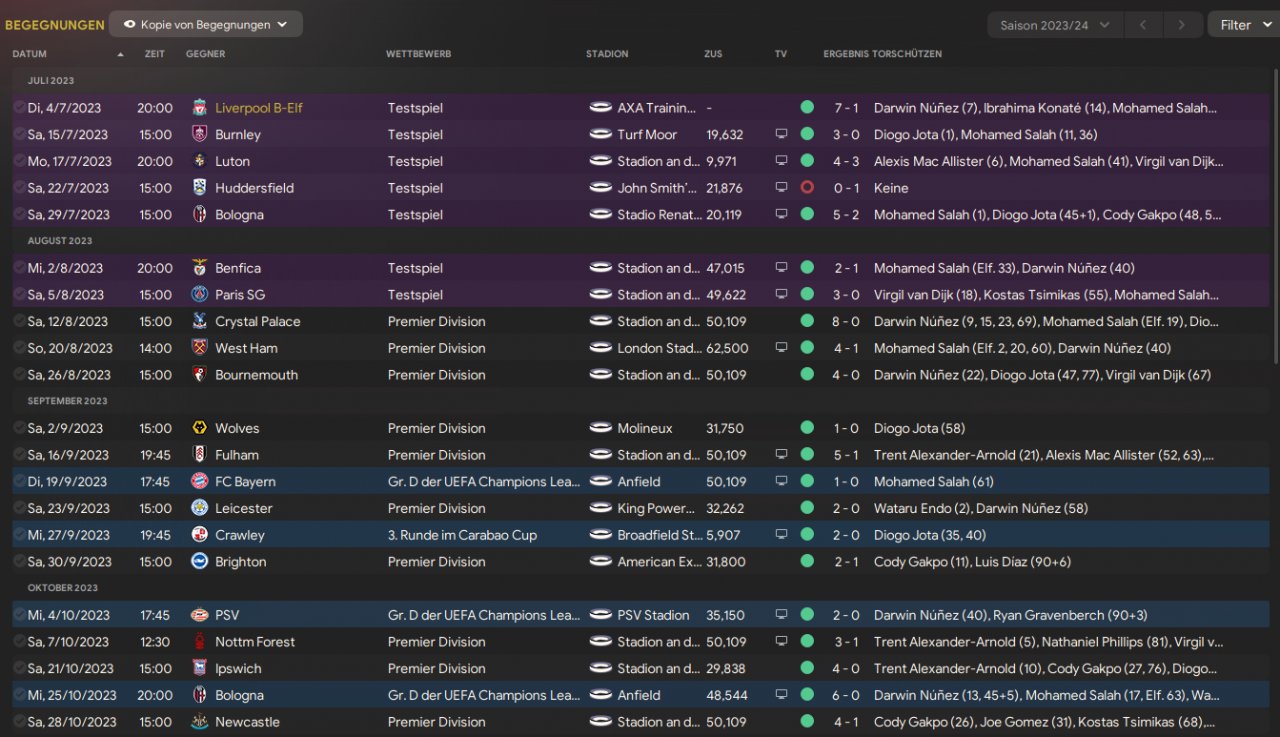Image resolution: width=1280 pixels, height=737 pixels.
Task: Click the '3. Runde im Carabao Cup' competition
Action: (x=462, y=535)
